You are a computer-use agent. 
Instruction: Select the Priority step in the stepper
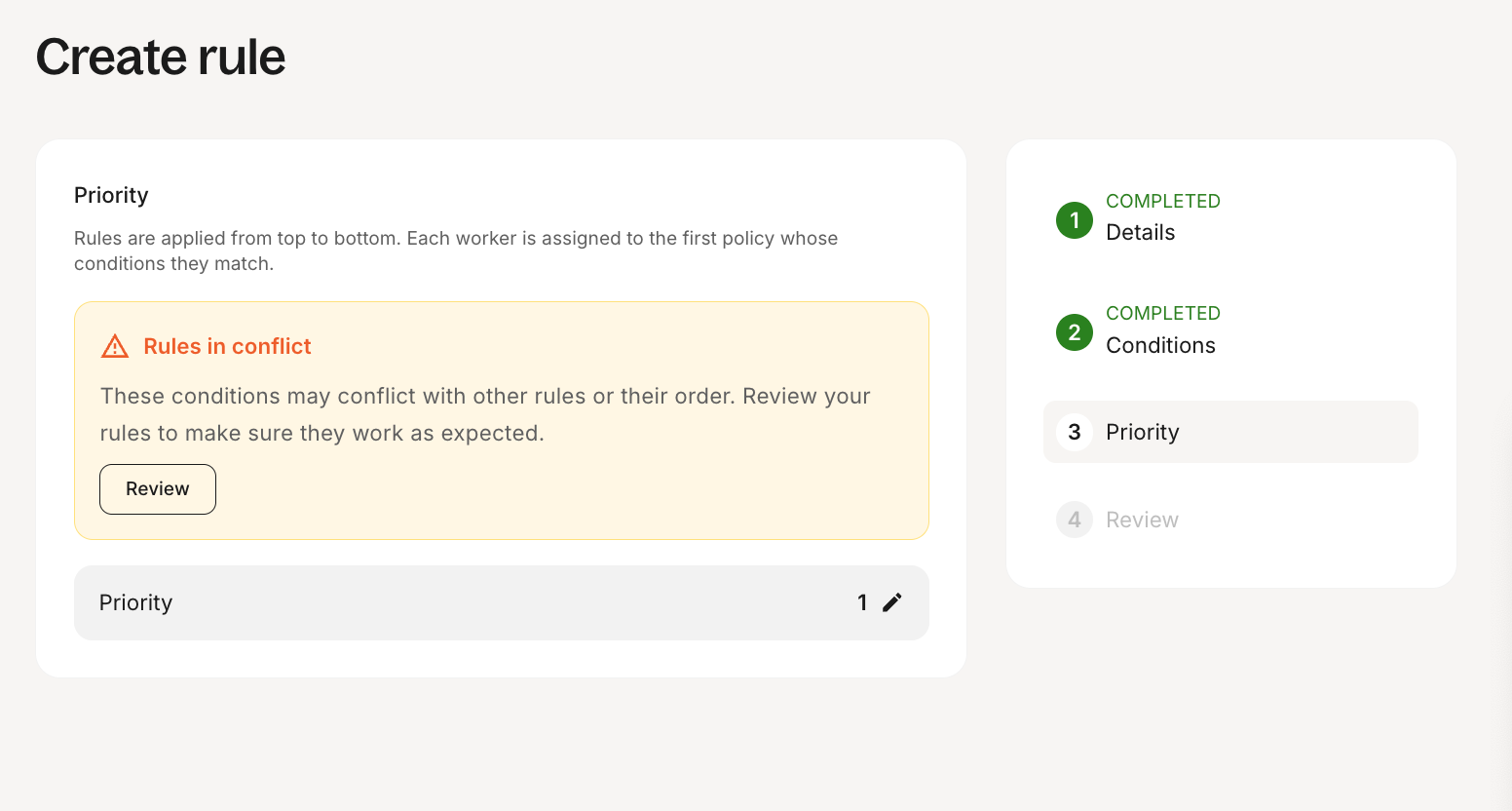1142,432
